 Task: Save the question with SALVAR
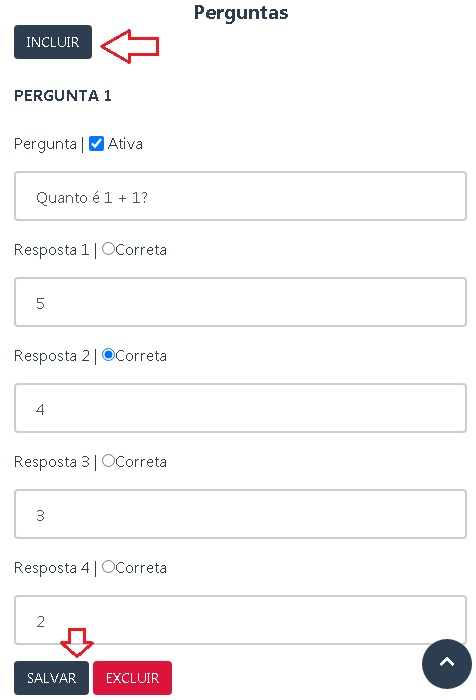pyautogui.click(x=51, y=678)
